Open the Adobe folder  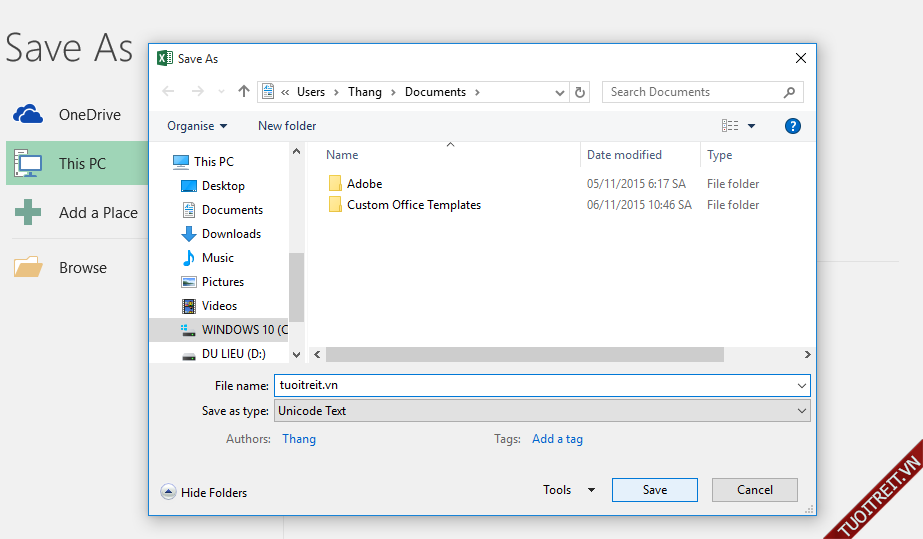[364, 184]
